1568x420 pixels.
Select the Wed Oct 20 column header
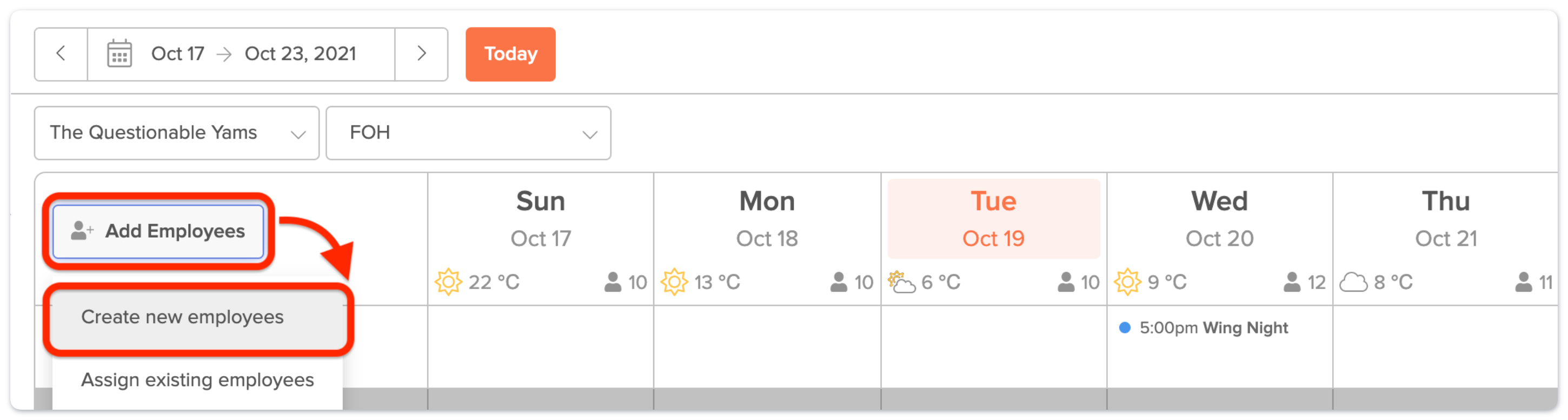1219,219
